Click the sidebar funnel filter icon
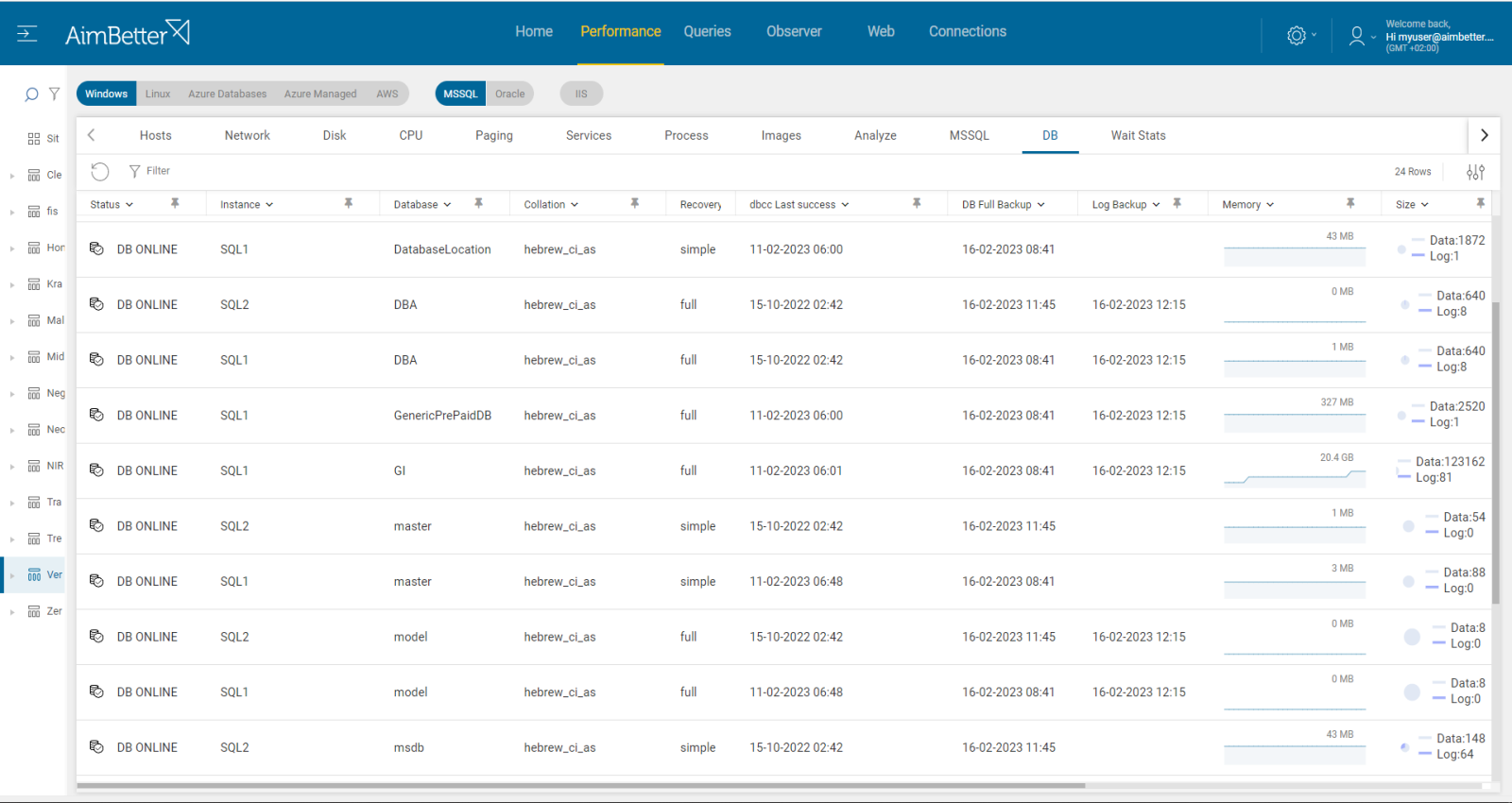 coord(55,94)
